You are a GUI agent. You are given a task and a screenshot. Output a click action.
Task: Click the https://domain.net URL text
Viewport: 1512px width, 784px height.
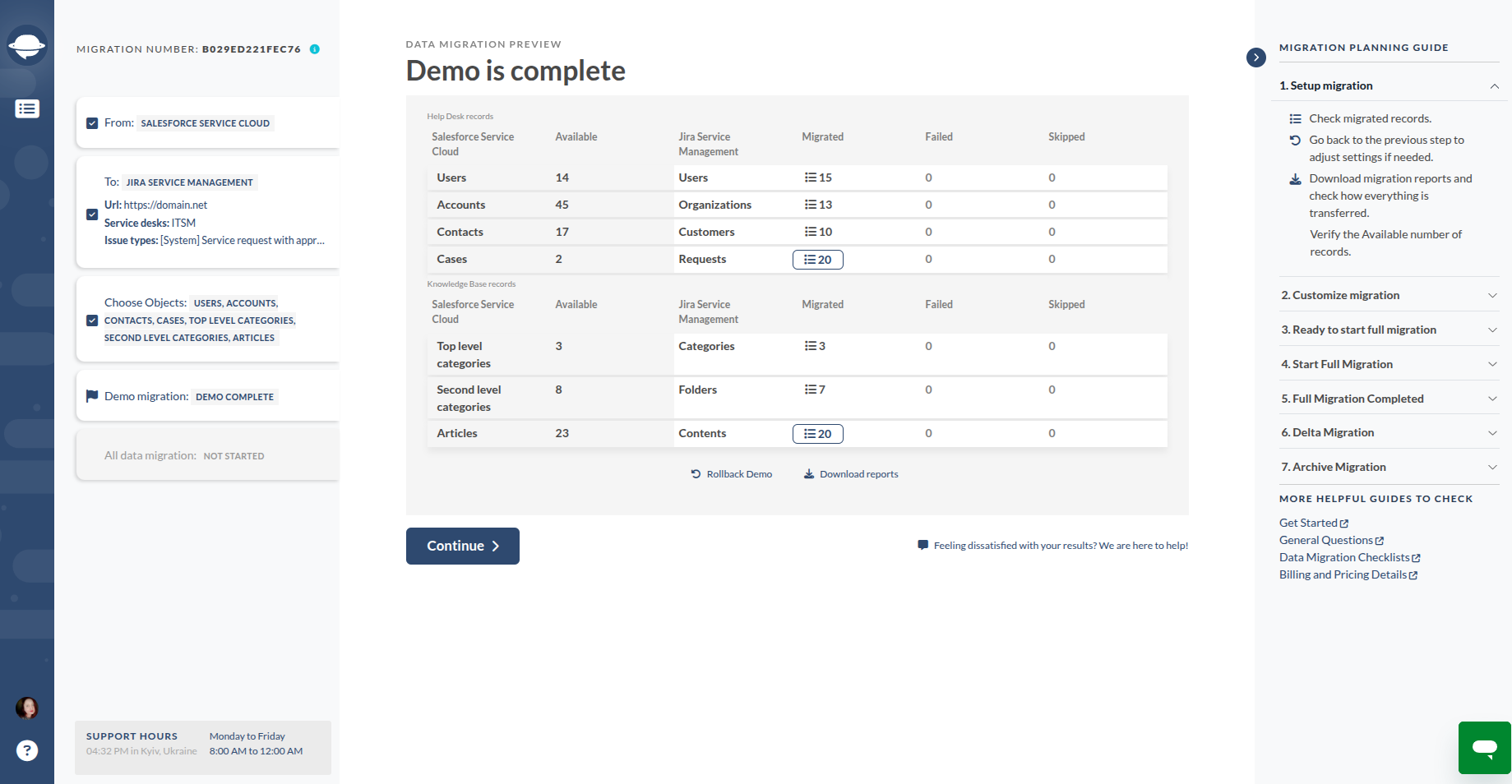tap(165, 205)
